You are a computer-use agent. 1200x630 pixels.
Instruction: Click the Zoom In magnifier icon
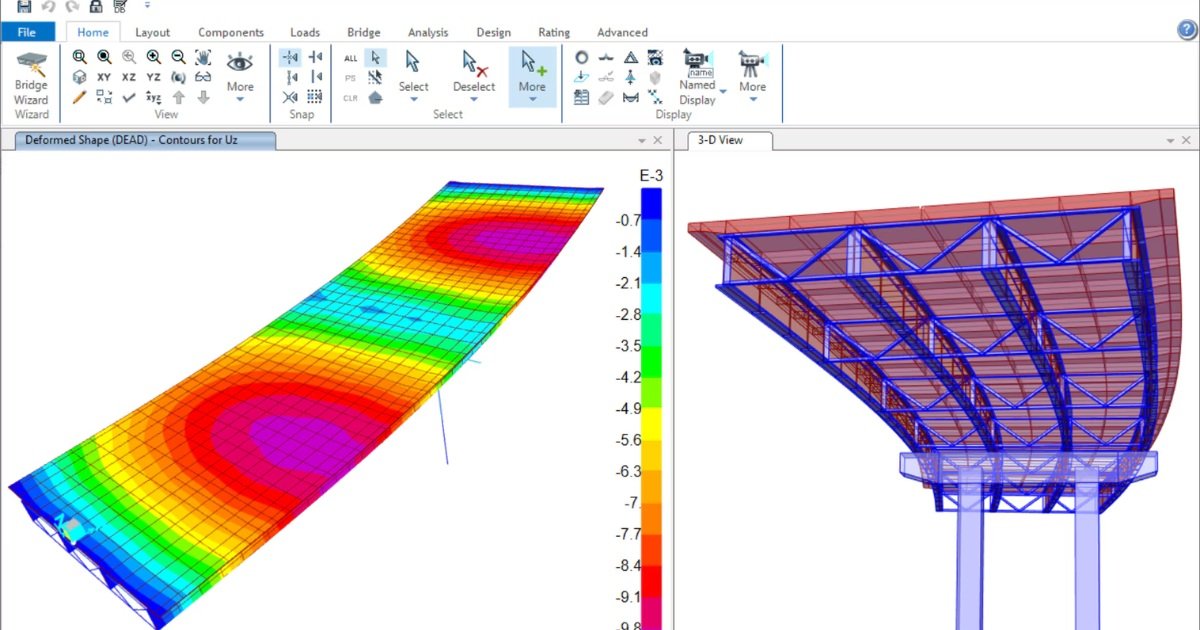coord(153,57)
